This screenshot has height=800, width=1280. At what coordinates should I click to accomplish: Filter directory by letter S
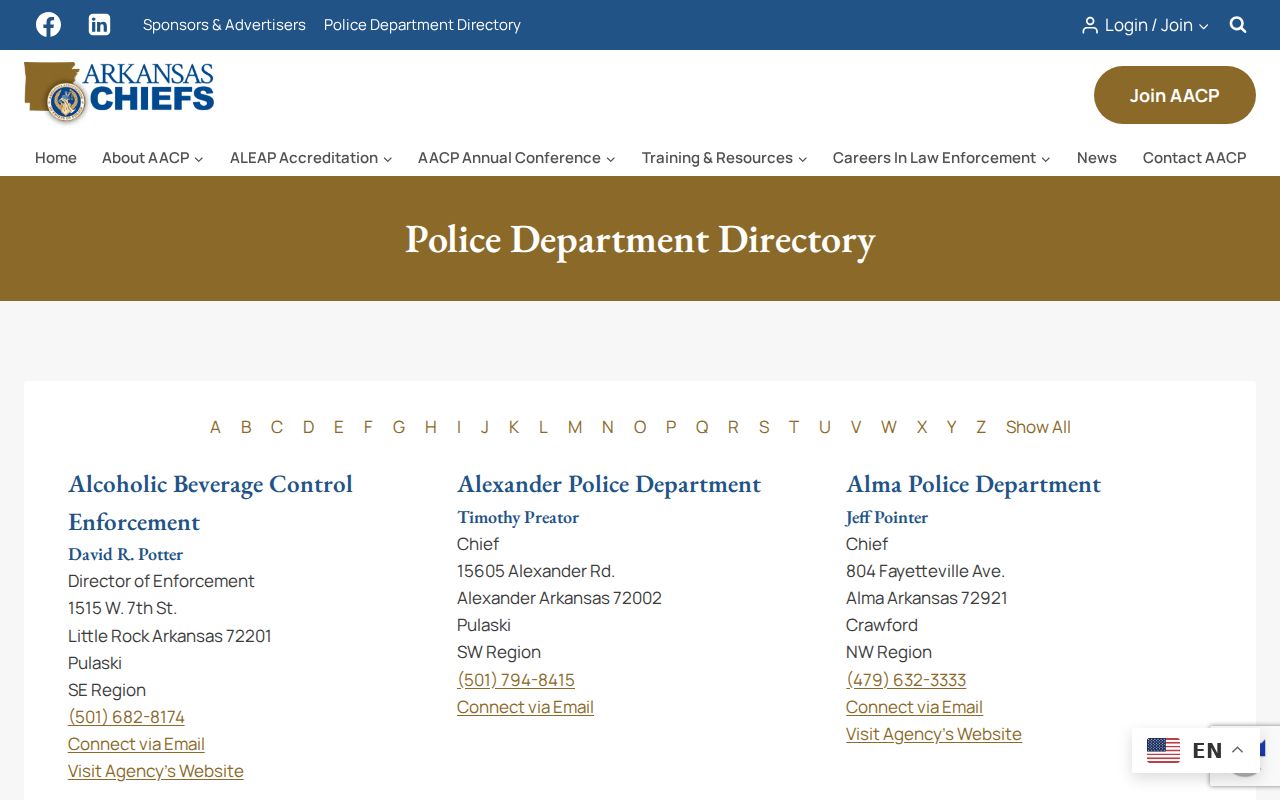(x=764, y=427)
